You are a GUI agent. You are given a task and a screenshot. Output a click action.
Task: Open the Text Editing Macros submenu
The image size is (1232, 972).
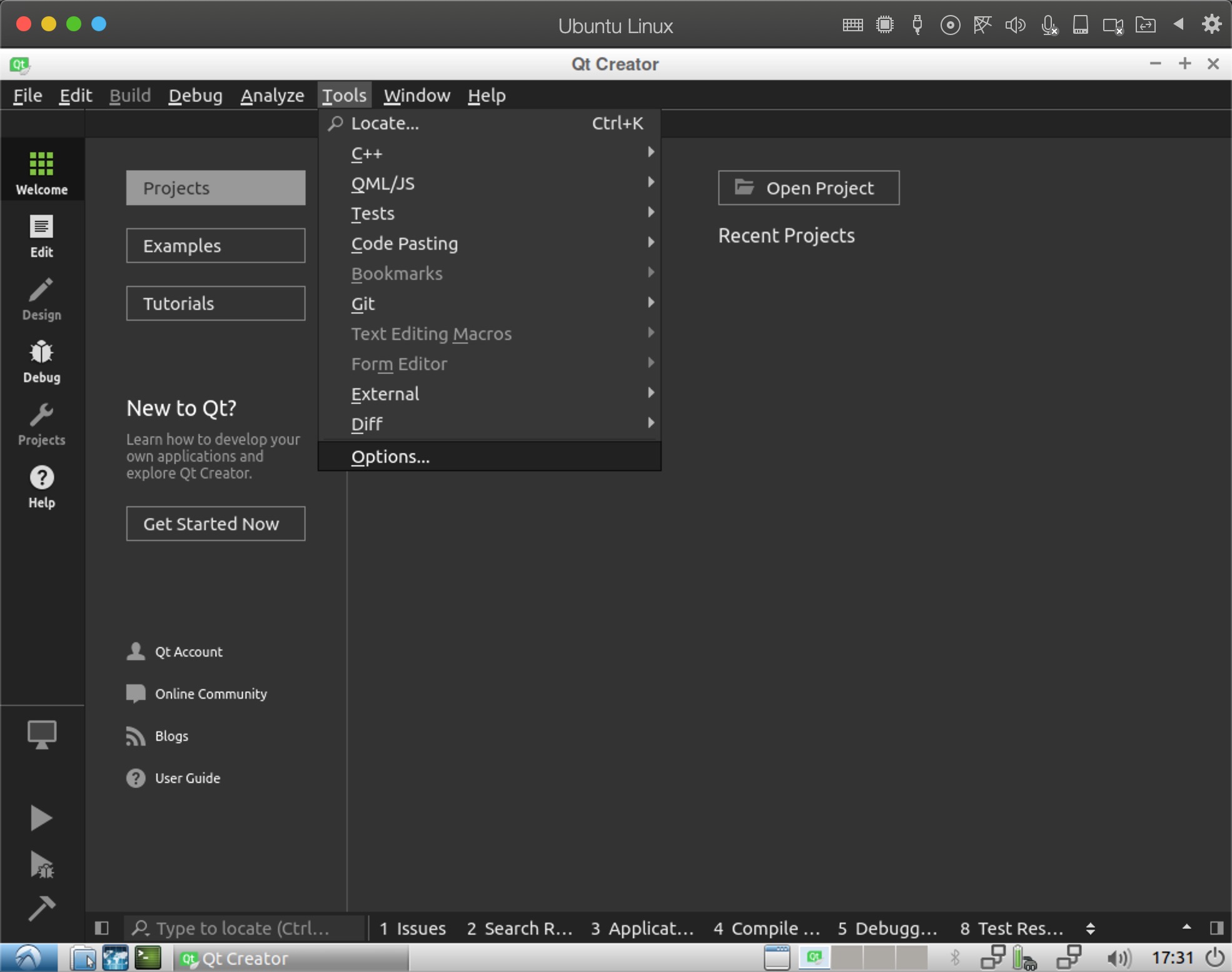tap(490, 333)
